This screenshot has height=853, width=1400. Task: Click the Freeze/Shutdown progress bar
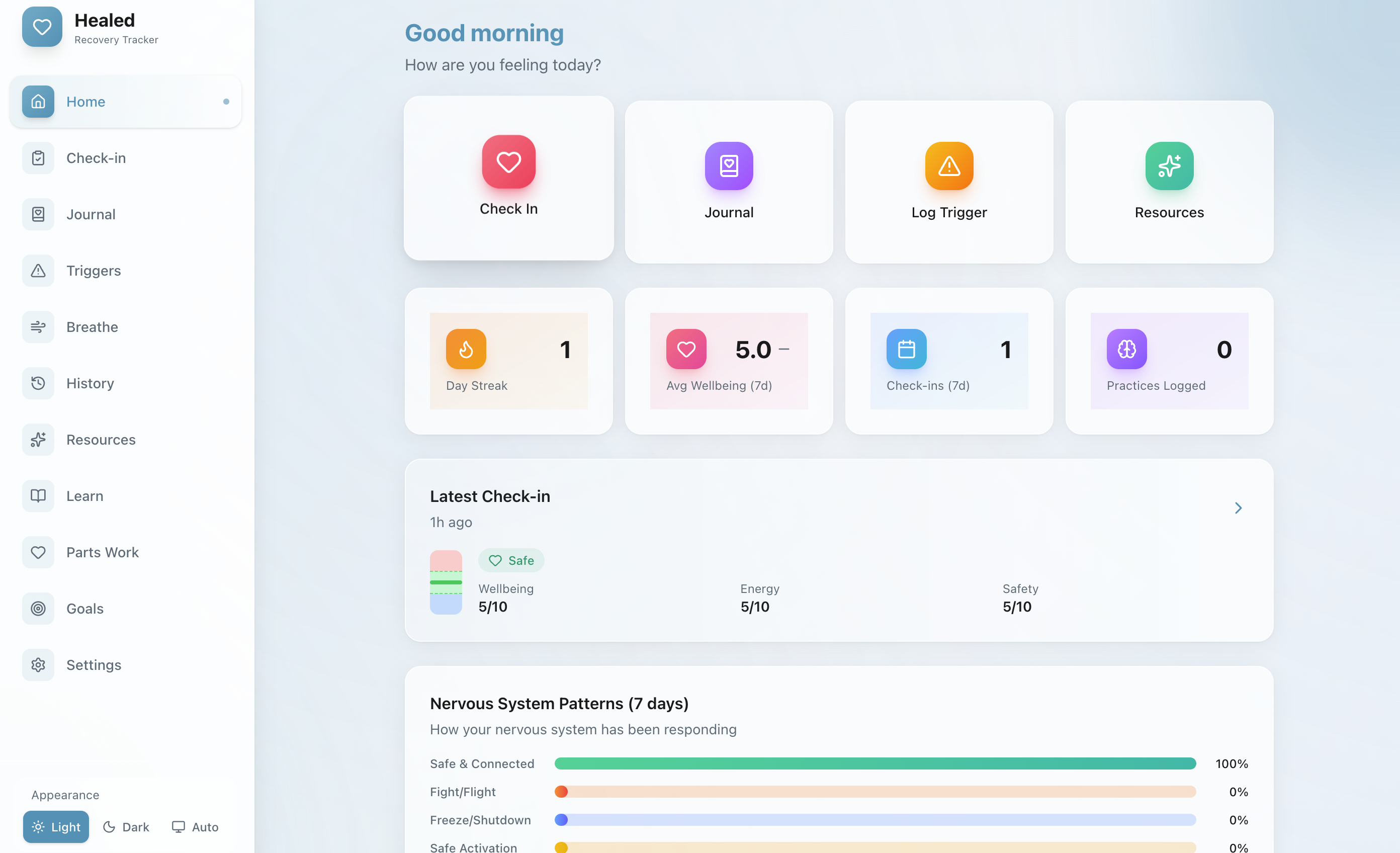pyautogui.click(x=875, y=819)
